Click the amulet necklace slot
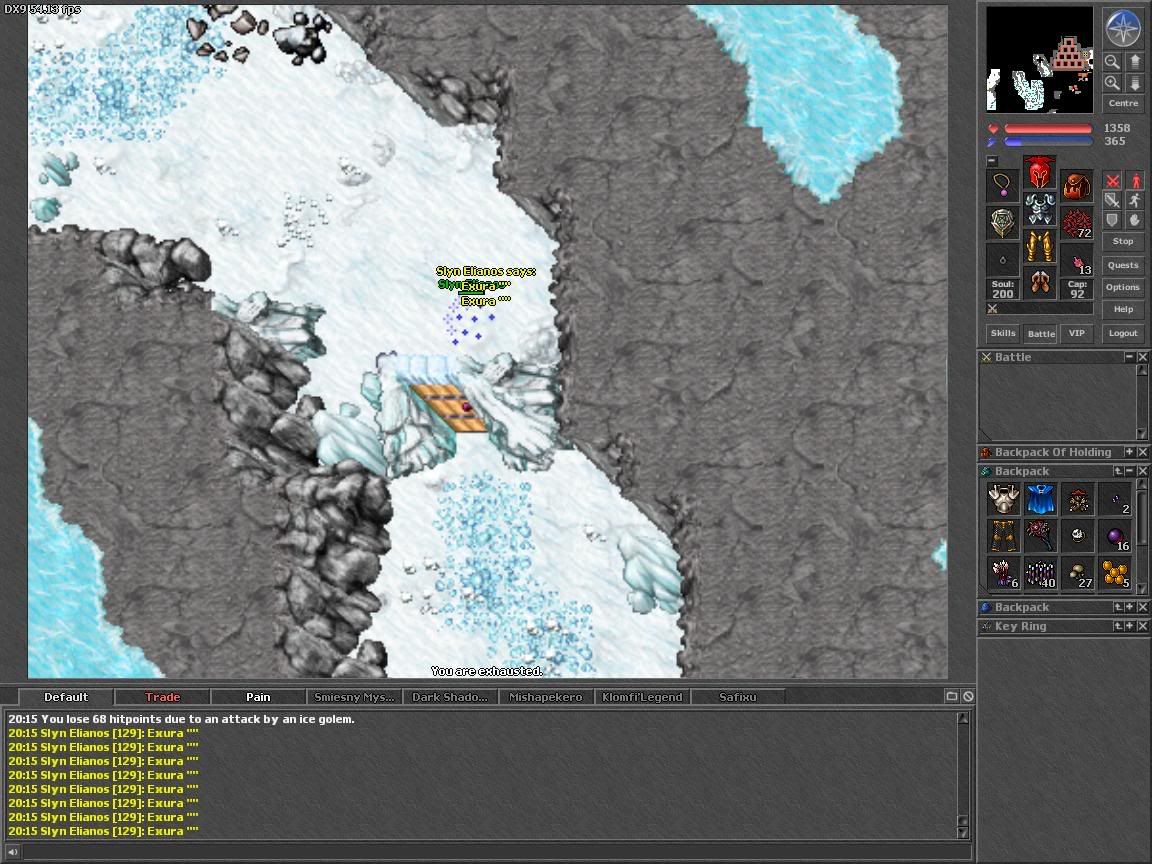 1003,185
